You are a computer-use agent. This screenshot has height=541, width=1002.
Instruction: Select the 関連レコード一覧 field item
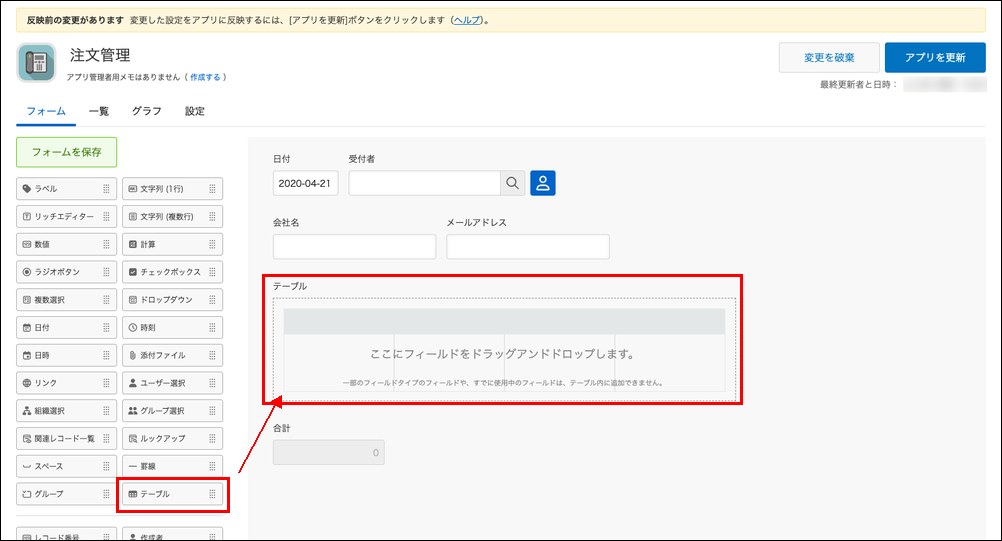point(66,439)
